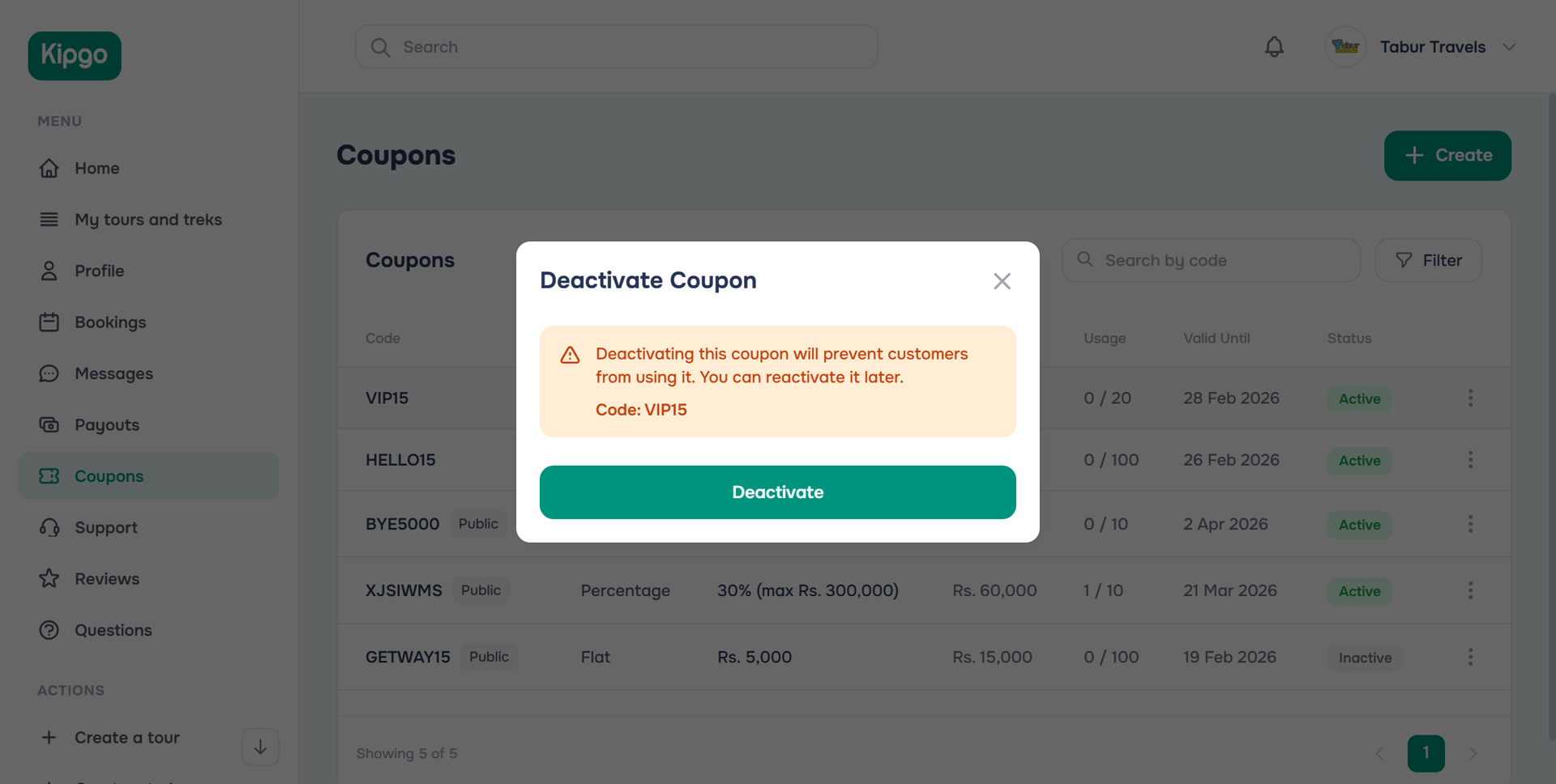Open the Filter options

[1428, 260]
